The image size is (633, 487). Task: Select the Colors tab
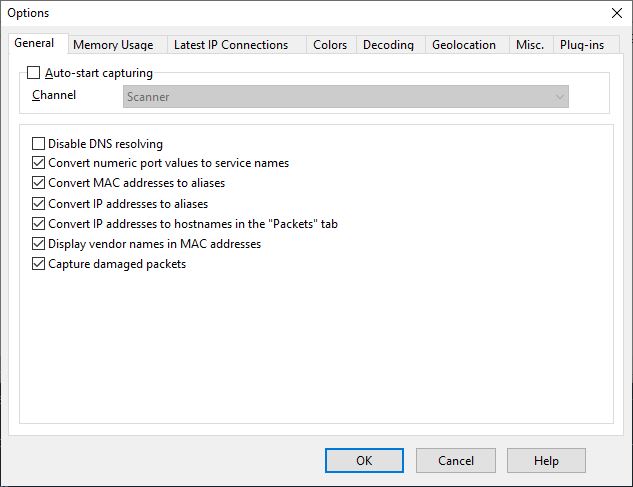coord(330,45)
